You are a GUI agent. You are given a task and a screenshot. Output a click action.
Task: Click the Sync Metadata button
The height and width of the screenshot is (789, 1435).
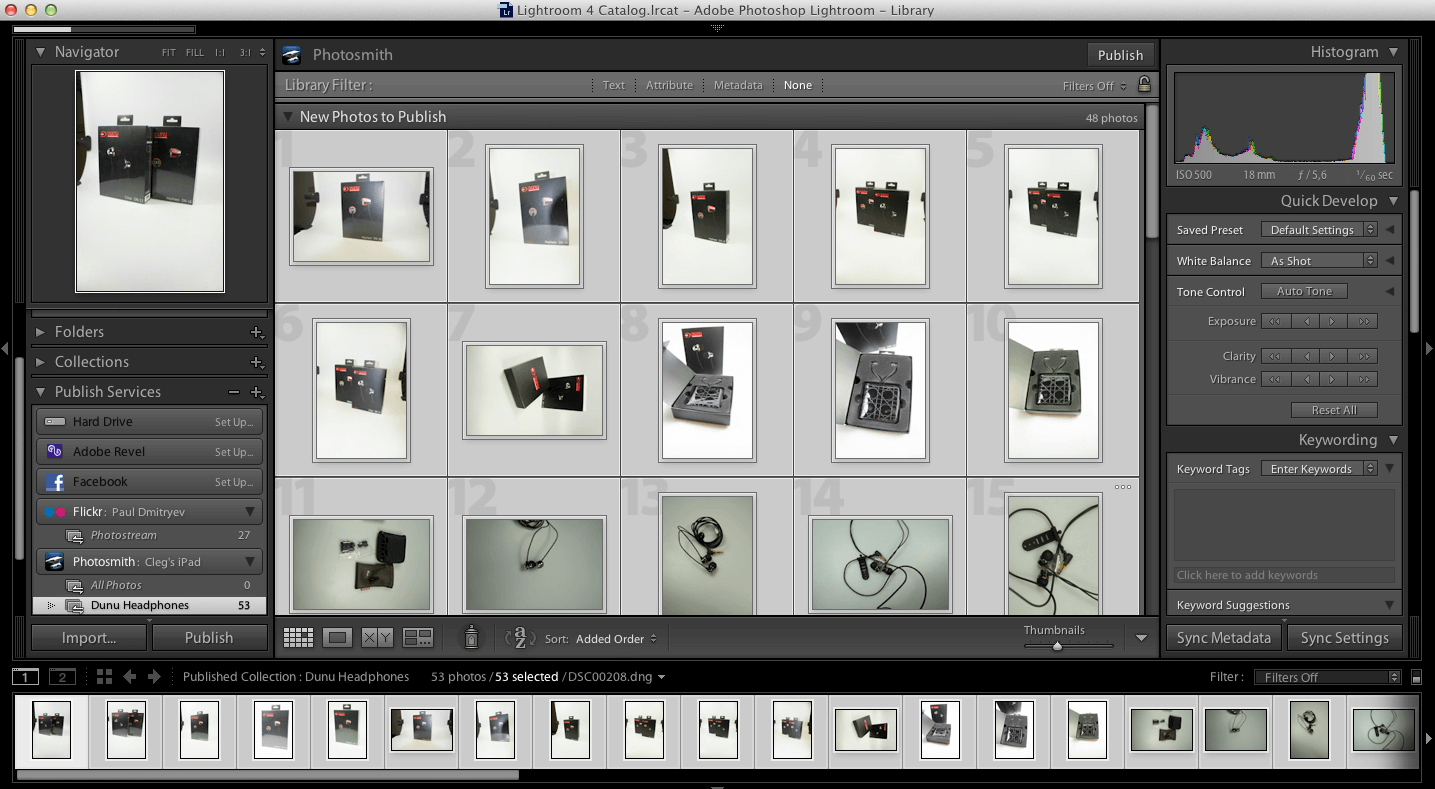[x=1224, y=638]
